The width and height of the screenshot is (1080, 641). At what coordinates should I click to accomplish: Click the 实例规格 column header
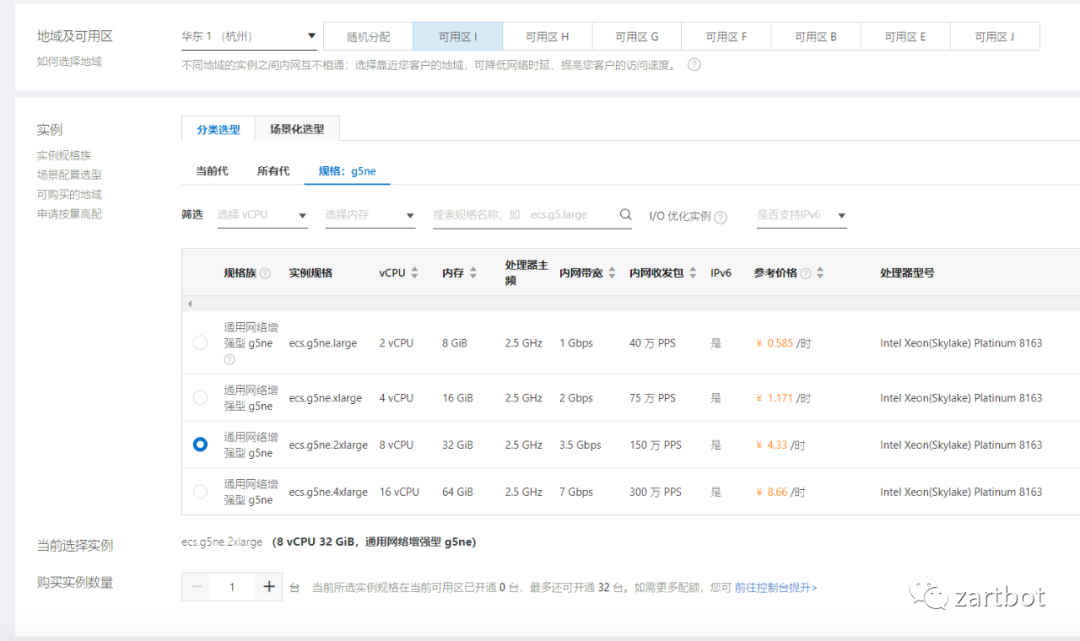[311, 273]
